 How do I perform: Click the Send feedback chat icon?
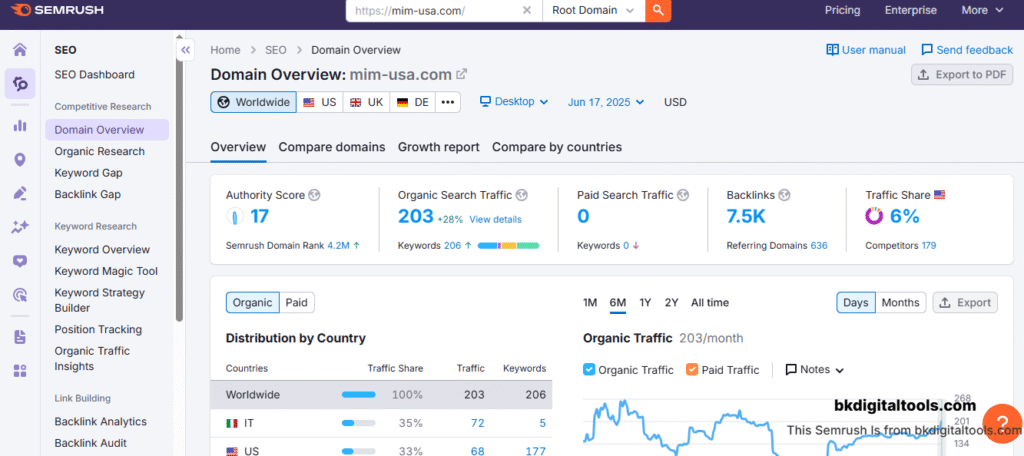click(x=927, y=50)
